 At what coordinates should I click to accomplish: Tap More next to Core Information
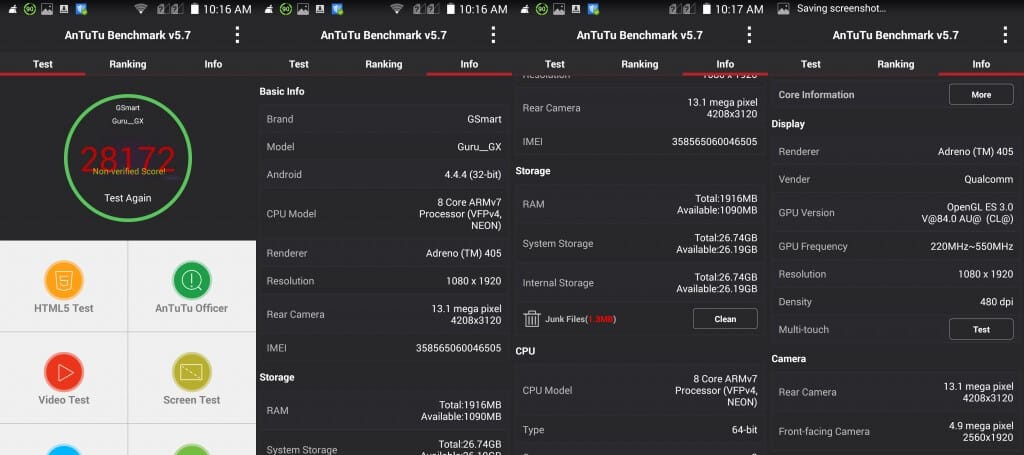tap(980, 95)
